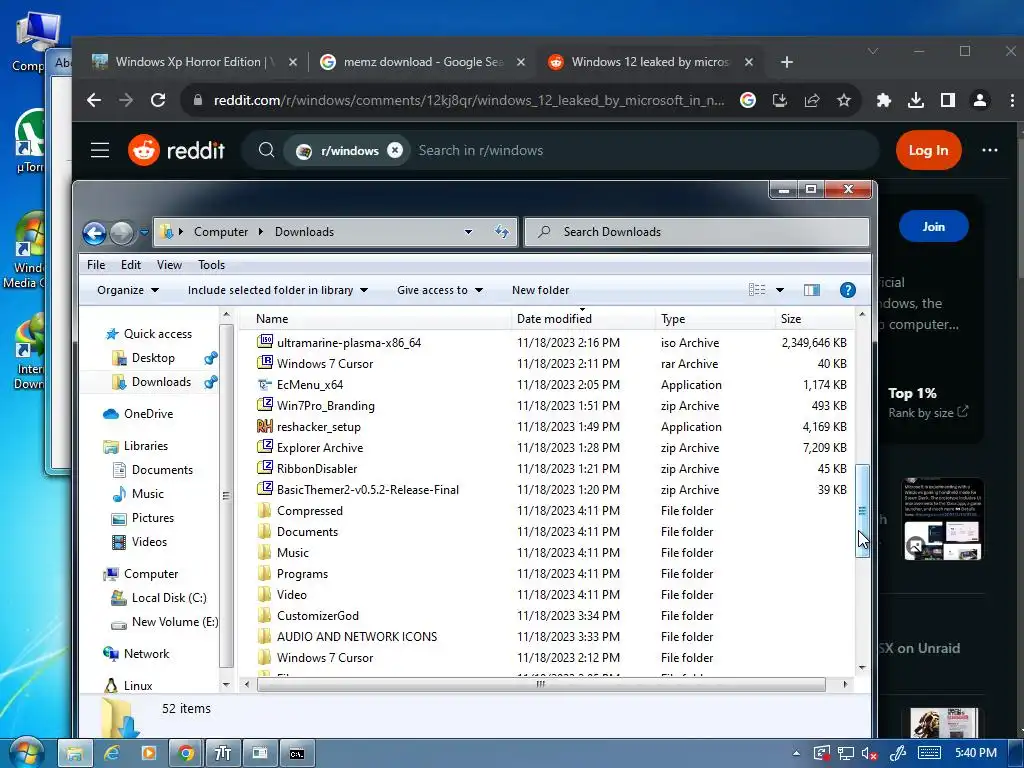Open File menu in Explorer
Image resolution: width=1024 pixels, height=768 pixels.
coord(96,264)
